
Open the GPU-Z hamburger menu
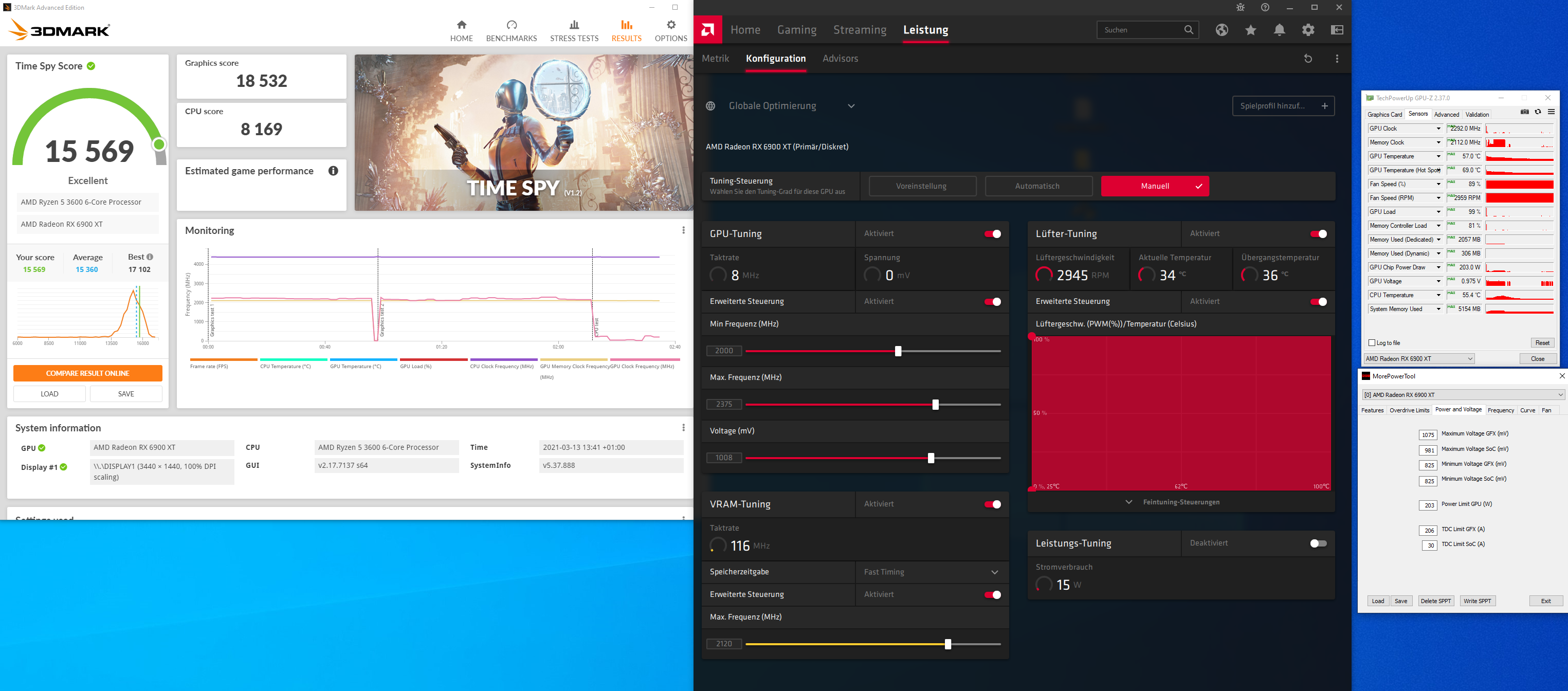pos(1551,112)
